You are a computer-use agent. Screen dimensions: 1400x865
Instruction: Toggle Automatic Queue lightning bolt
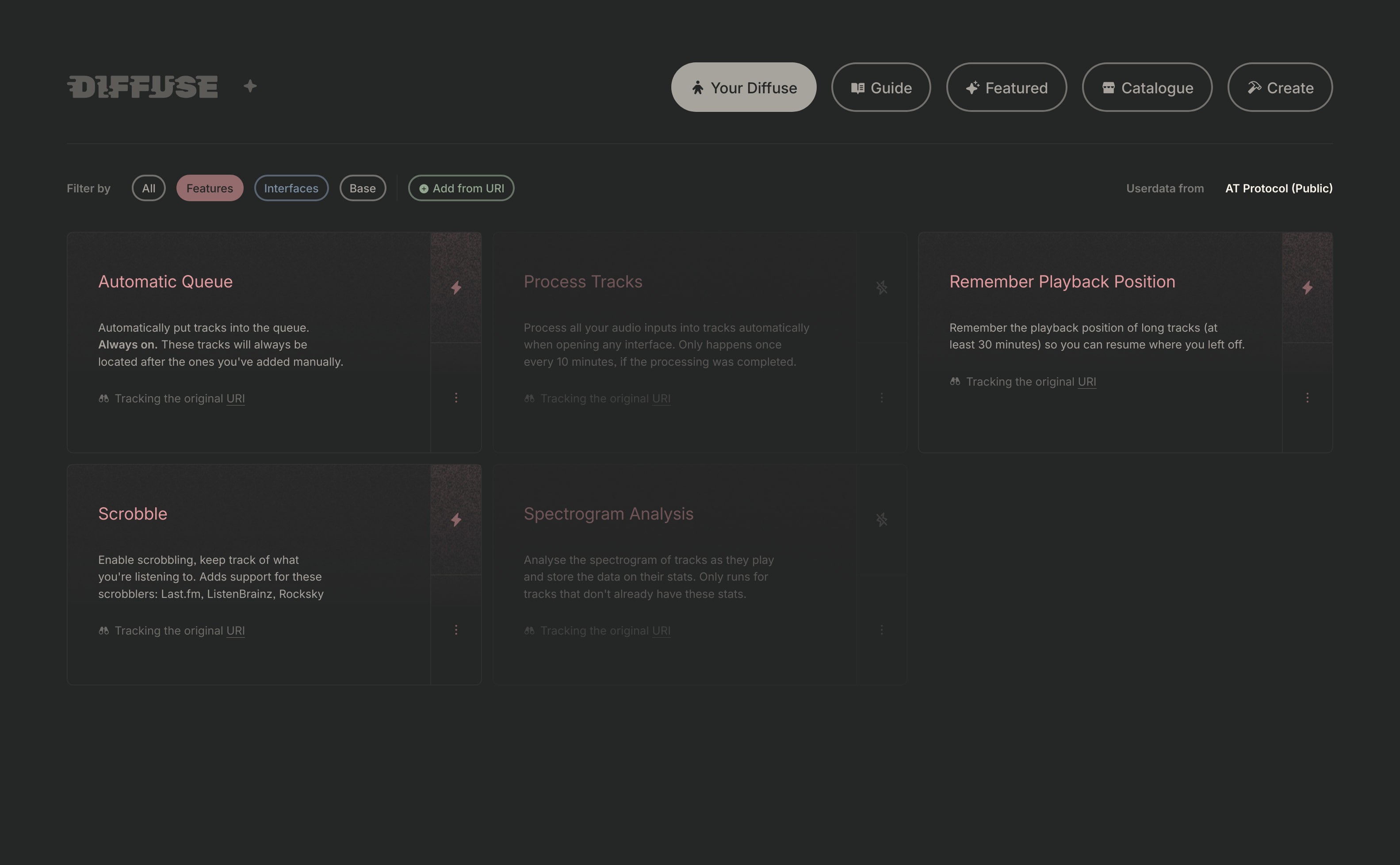[x=456, y=287]
